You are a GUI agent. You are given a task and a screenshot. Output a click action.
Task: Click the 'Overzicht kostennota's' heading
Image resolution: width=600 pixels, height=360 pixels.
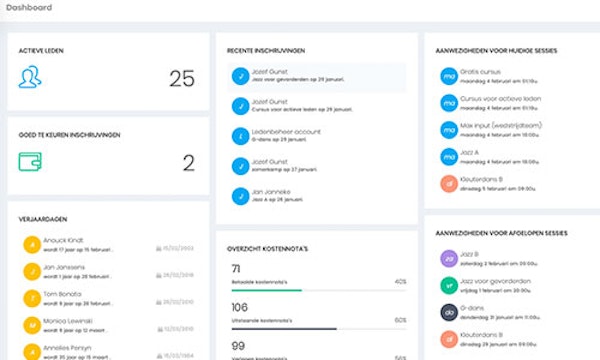pos(267,249)
